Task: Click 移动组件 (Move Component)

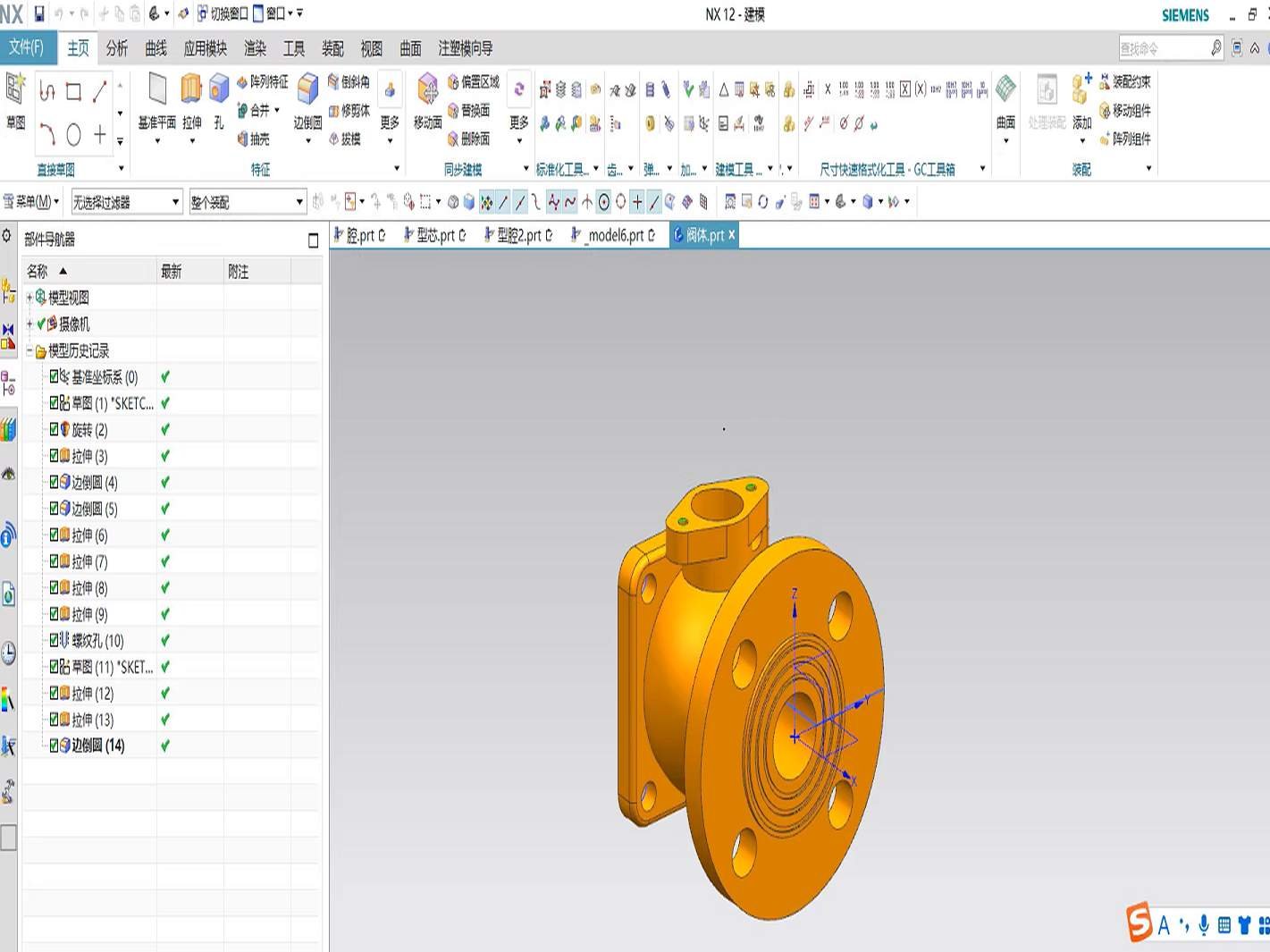Action: 1125,111
